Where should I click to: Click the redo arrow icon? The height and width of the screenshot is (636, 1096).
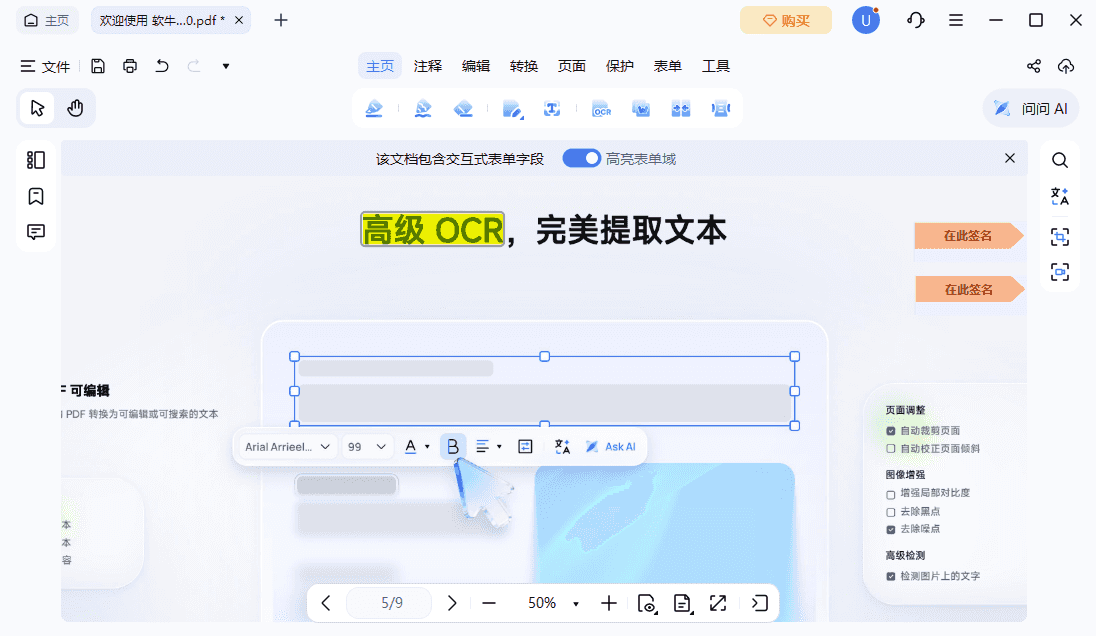tap(194, 66)
